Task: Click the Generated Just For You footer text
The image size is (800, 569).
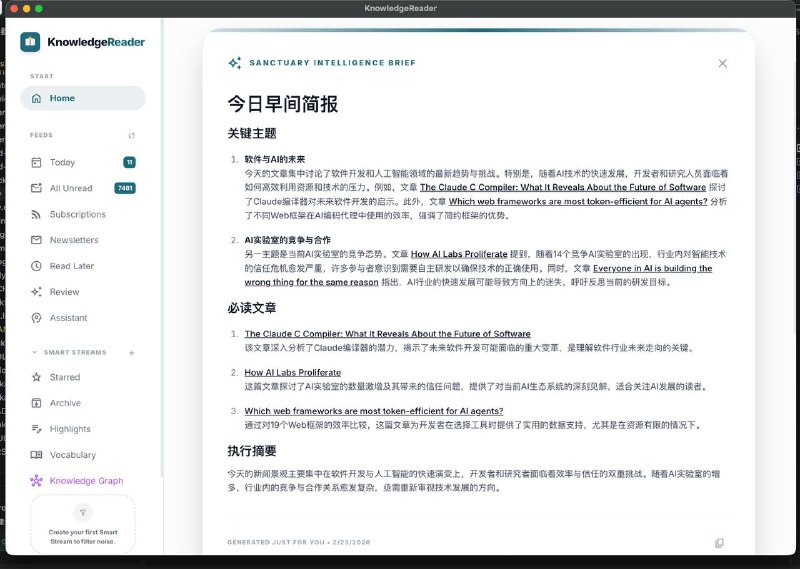Action: [299, 542]
